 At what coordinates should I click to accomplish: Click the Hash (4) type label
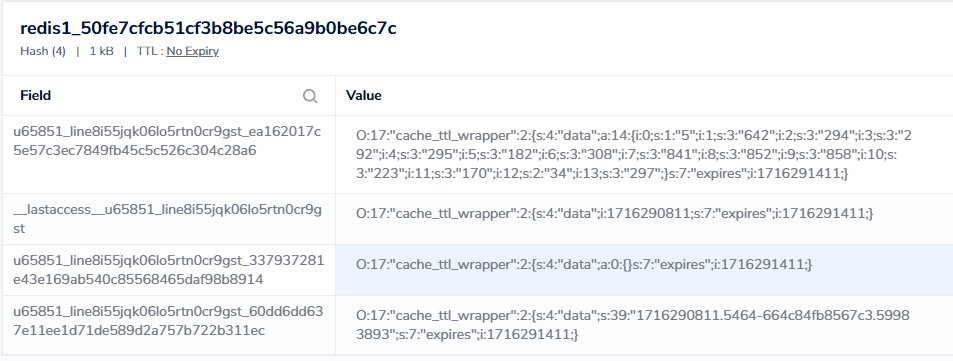[43, 51]
